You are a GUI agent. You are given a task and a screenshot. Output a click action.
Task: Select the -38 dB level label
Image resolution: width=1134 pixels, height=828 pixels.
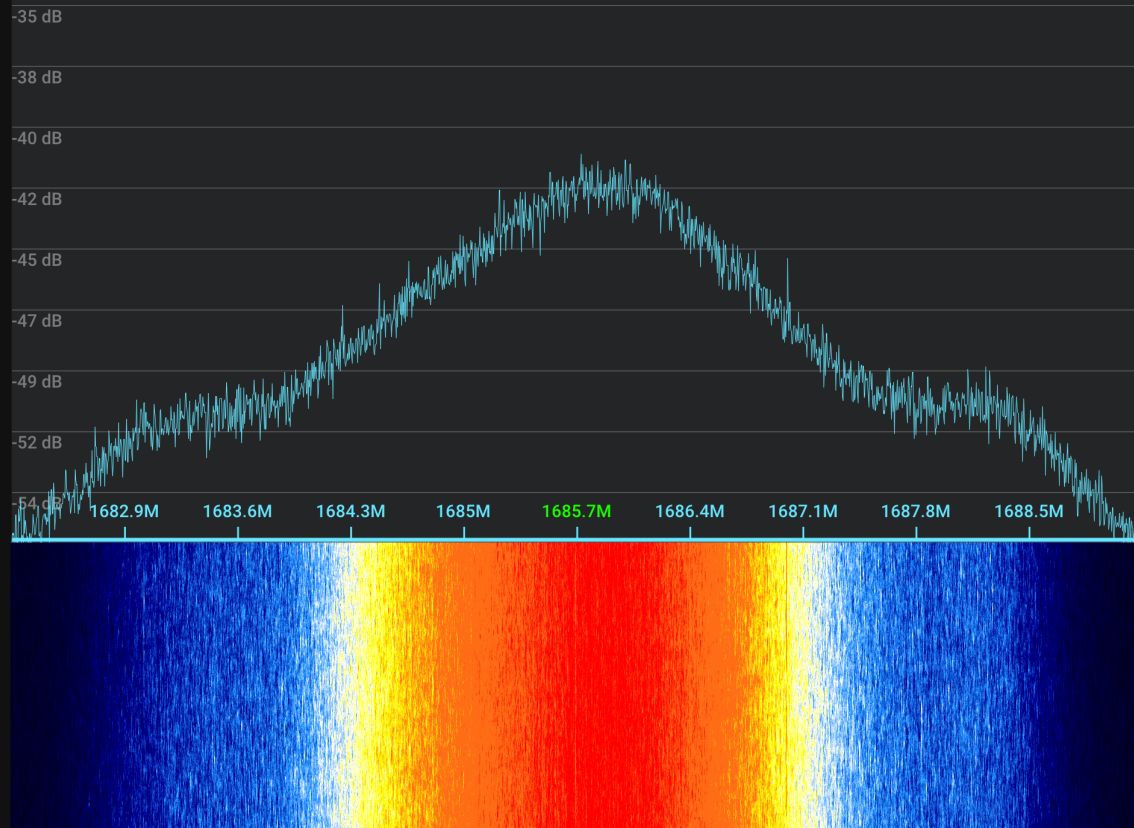(37, 77)
